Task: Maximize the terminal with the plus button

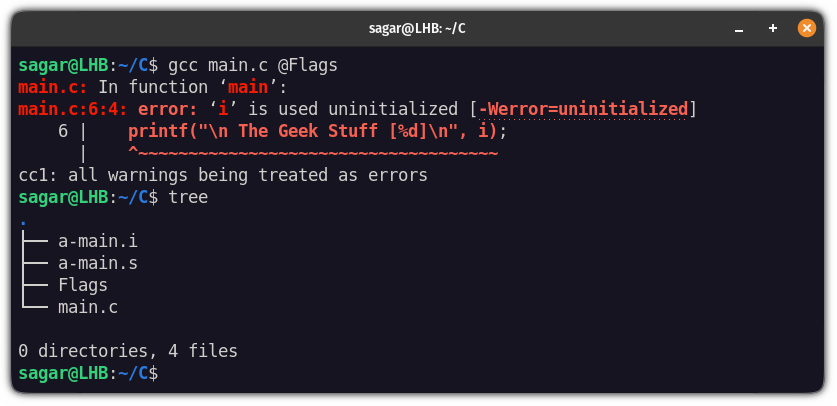Action: (773, 28)
